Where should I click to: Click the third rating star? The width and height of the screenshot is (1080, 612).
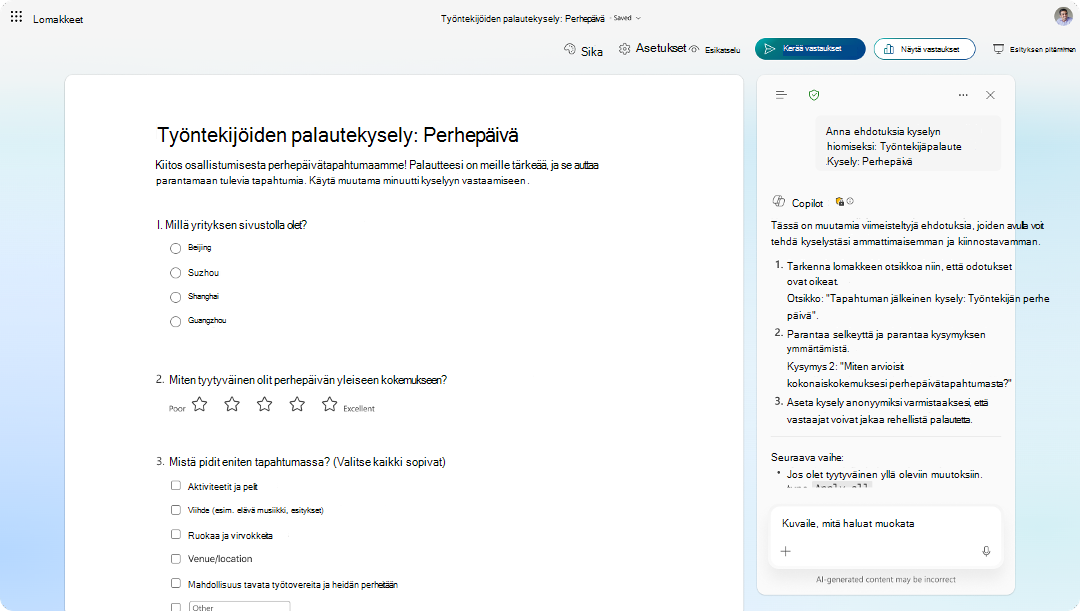pyautogui.click(x=264, y=404)
